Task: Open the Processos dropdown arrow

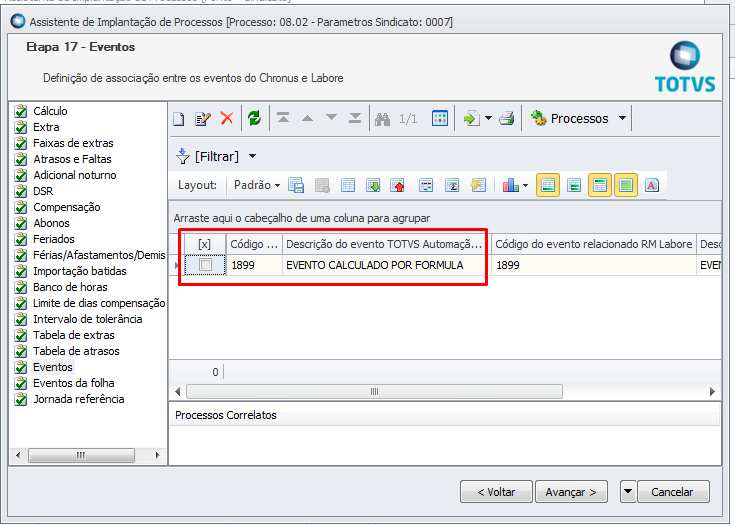Action: pos(622,118)
